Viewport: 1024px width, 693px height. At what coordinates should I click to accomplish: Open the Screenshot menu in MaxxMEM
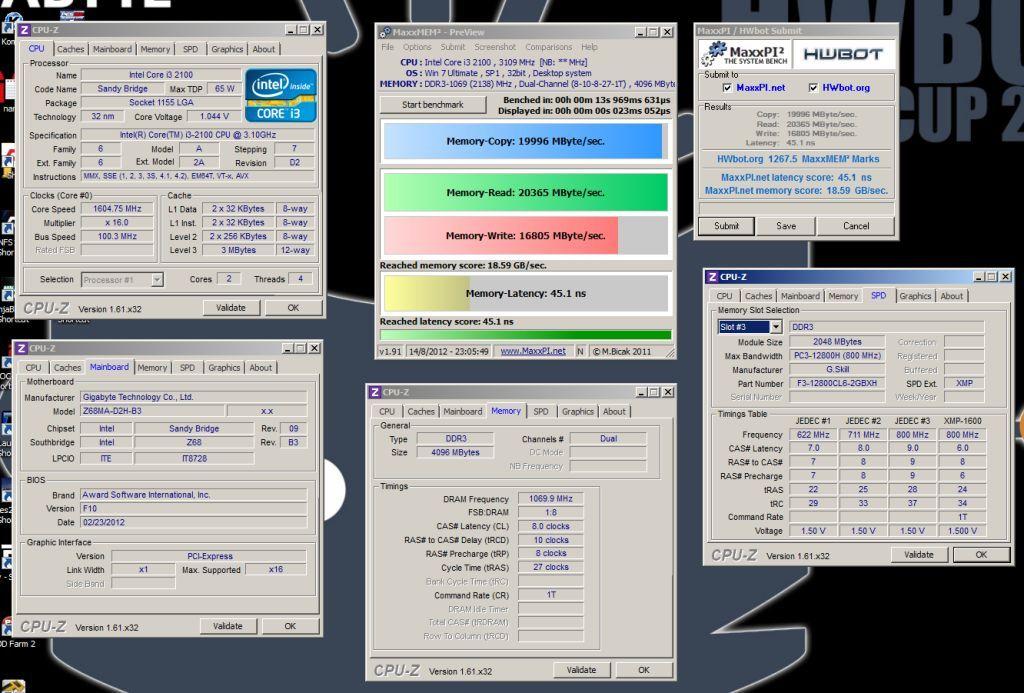tap(495, 47)
